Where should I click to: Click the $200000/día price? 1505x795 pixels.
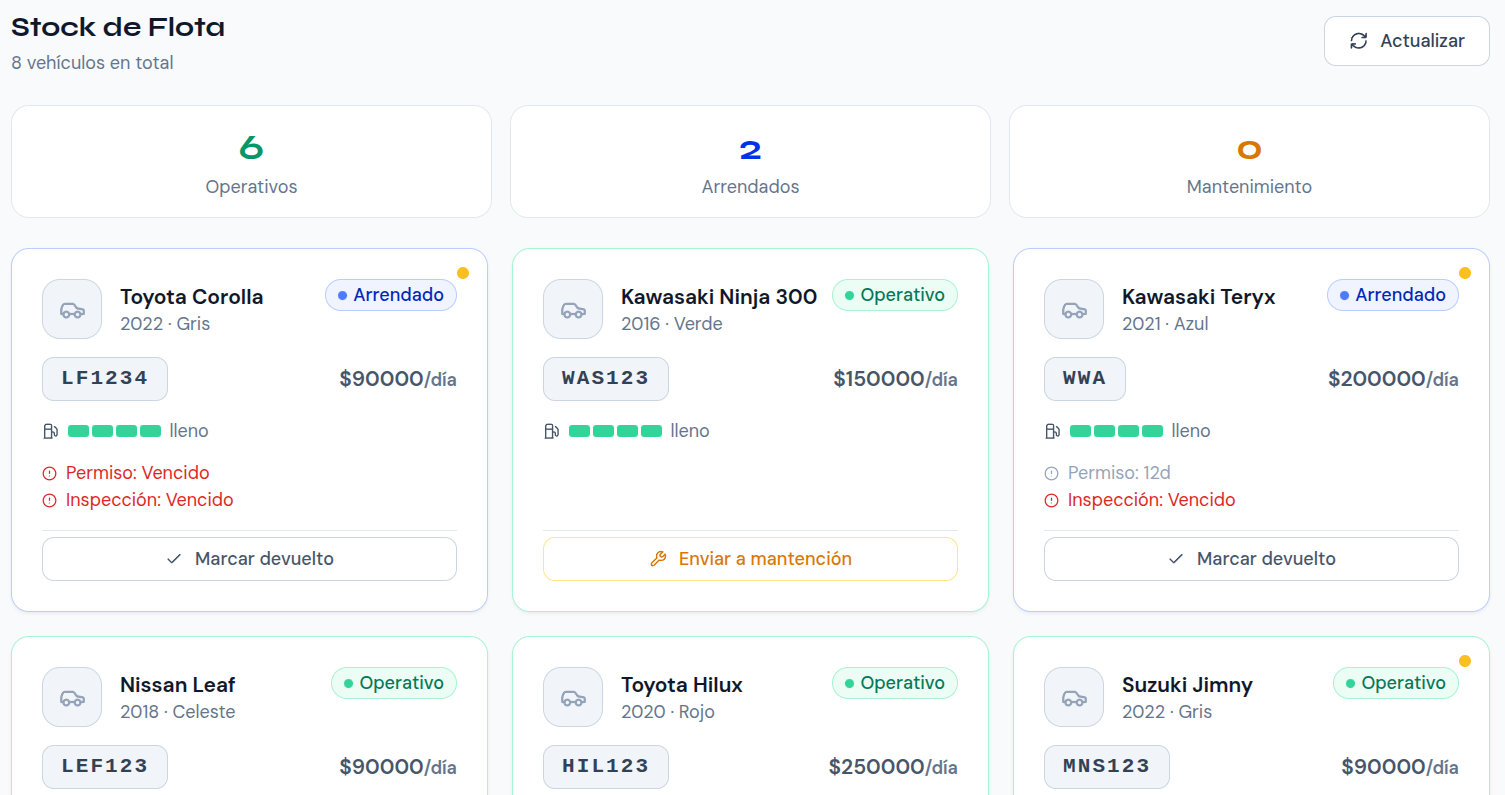(x=1393, y=379)
